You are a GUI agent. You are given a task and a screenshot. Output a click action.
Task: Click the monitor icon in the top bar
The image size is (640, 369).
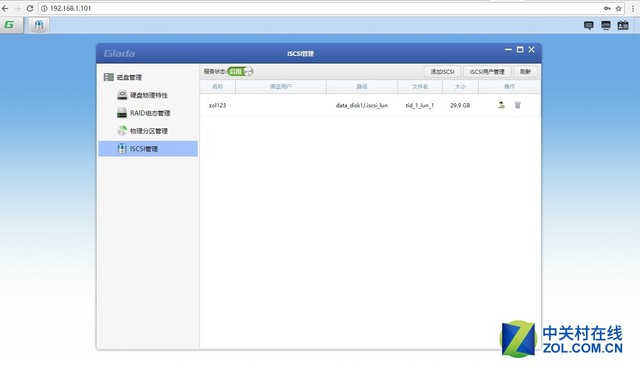tap(606, 25)
